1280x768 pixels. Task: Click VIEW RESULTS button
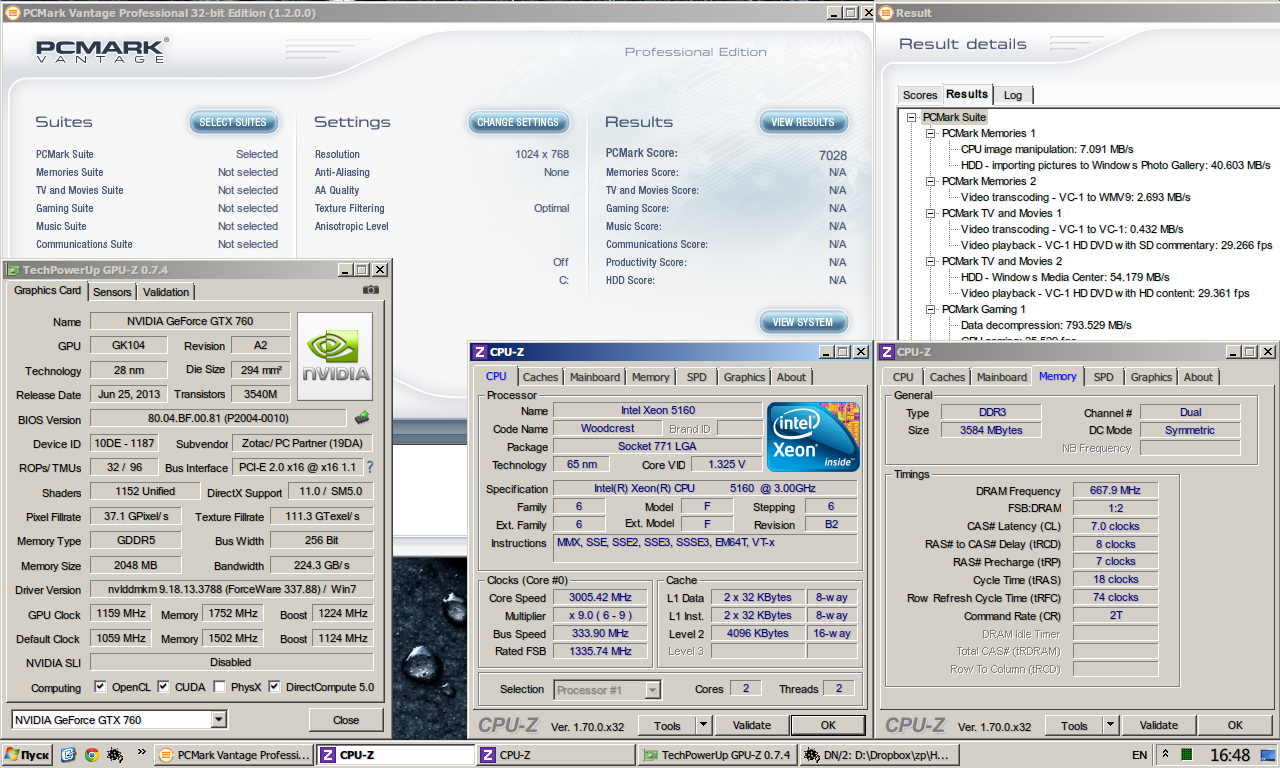click(x=803, y=122)
